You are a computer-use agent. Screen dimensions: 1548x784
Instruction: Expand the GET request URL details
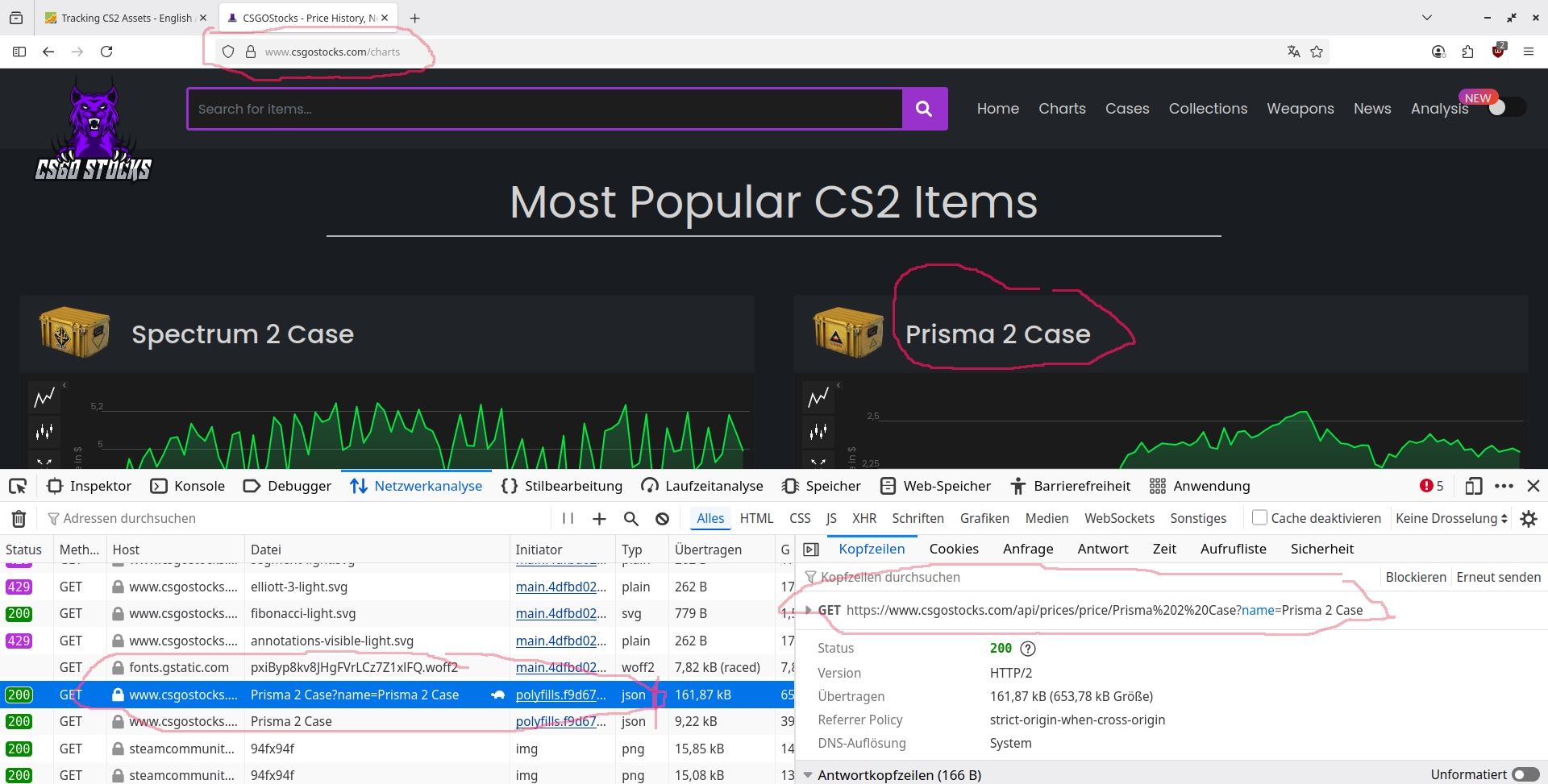(808, 610)
